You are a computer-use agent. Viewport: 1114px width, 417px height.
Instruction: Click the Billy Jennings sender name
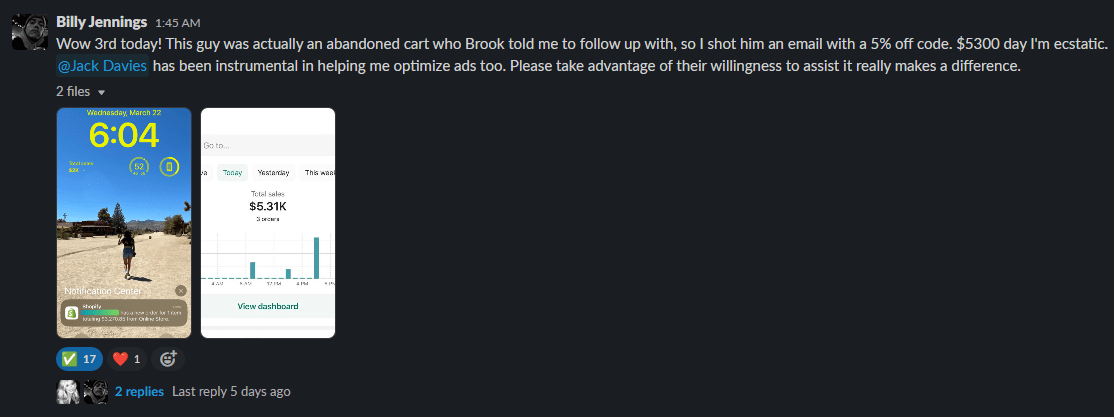[102, 21]
